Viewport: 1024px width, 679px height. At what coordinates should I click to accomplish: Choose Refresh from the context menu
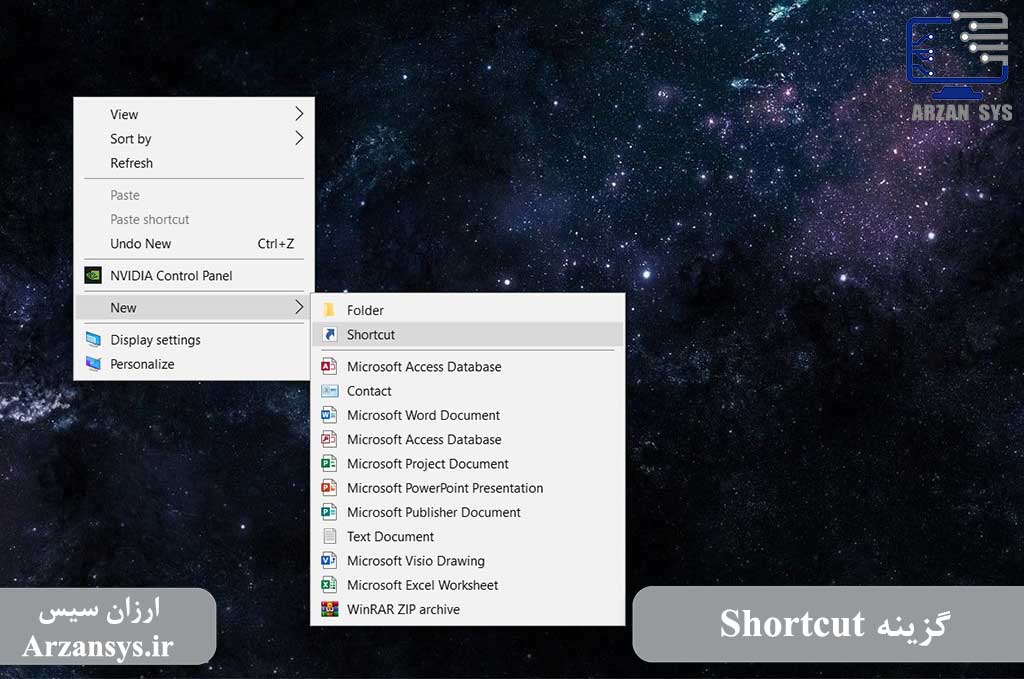point(194,163)
